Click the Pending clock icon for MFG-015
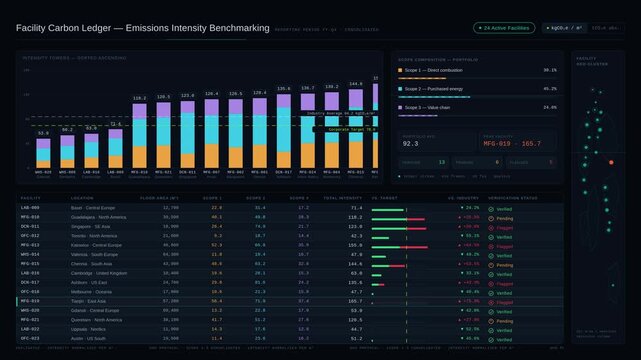The height and width of the screenshot is (360, 641). tap(491, 265)
